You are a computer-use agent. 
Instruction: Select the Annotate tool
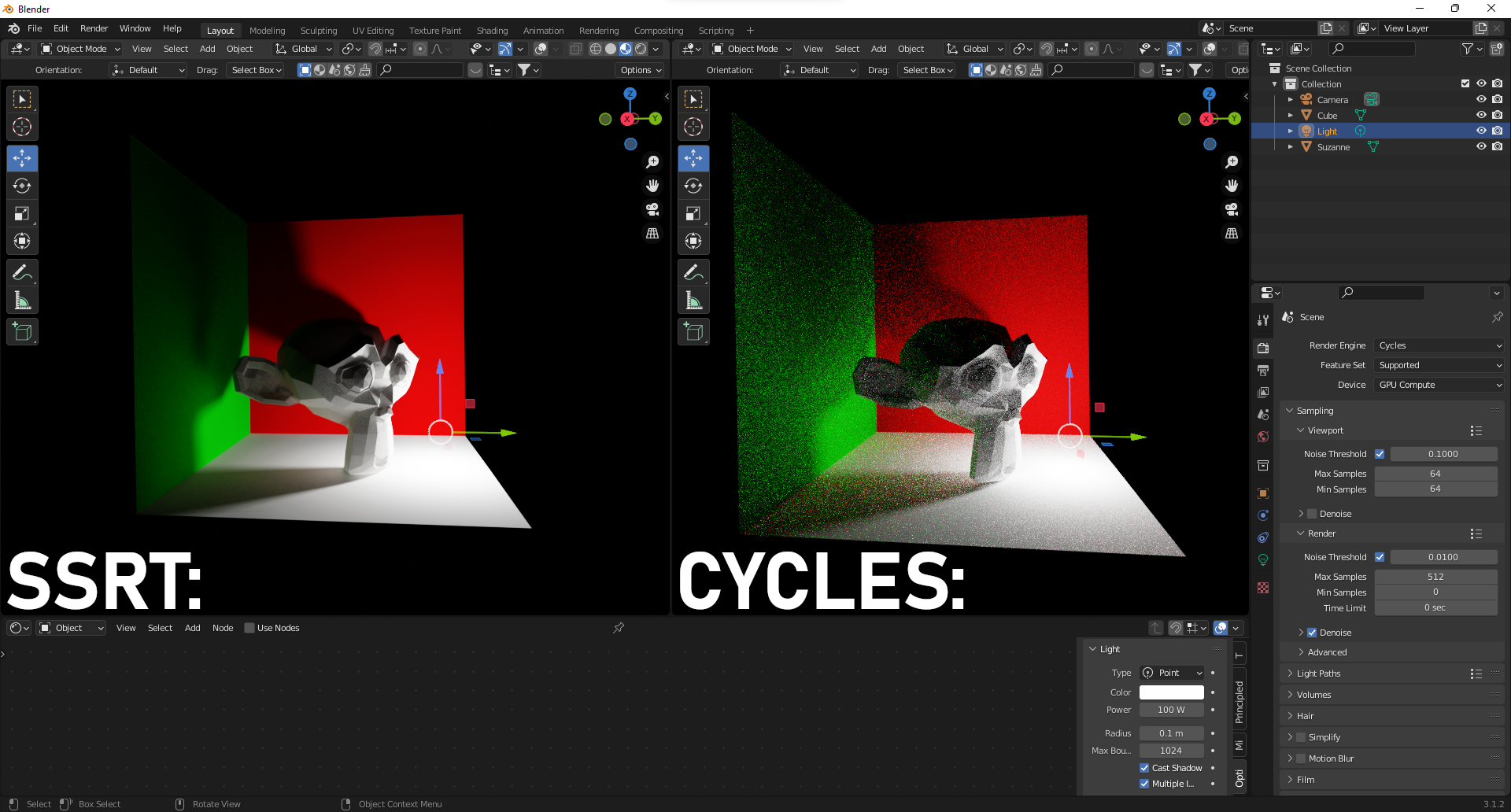(x=22, y=272)
